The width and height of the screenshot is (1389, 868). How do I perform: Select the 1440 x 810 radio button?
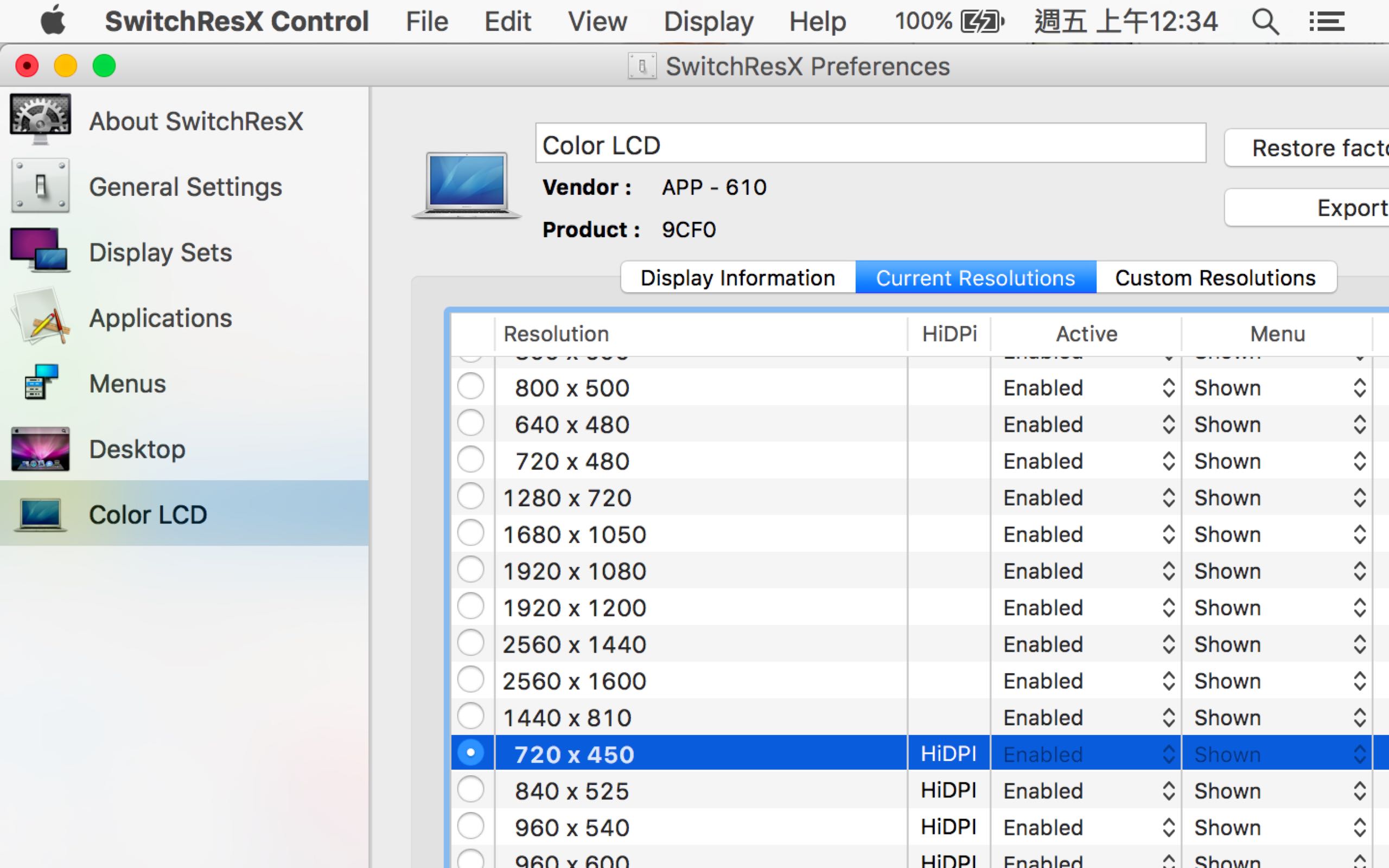[470, 717]
